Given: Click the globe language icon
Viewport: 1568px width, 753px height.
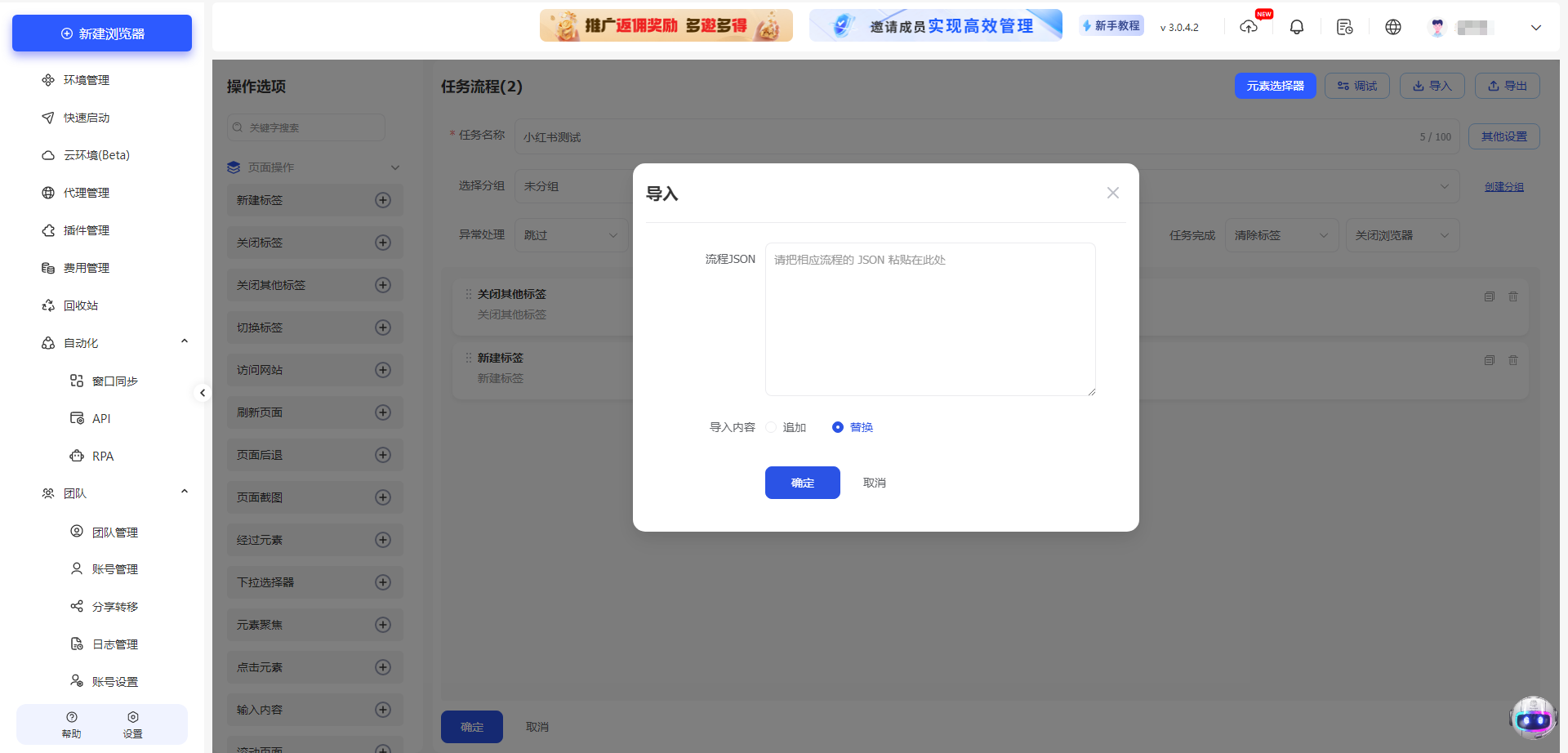Looking at the screenshot, I should coord(1393,27).
